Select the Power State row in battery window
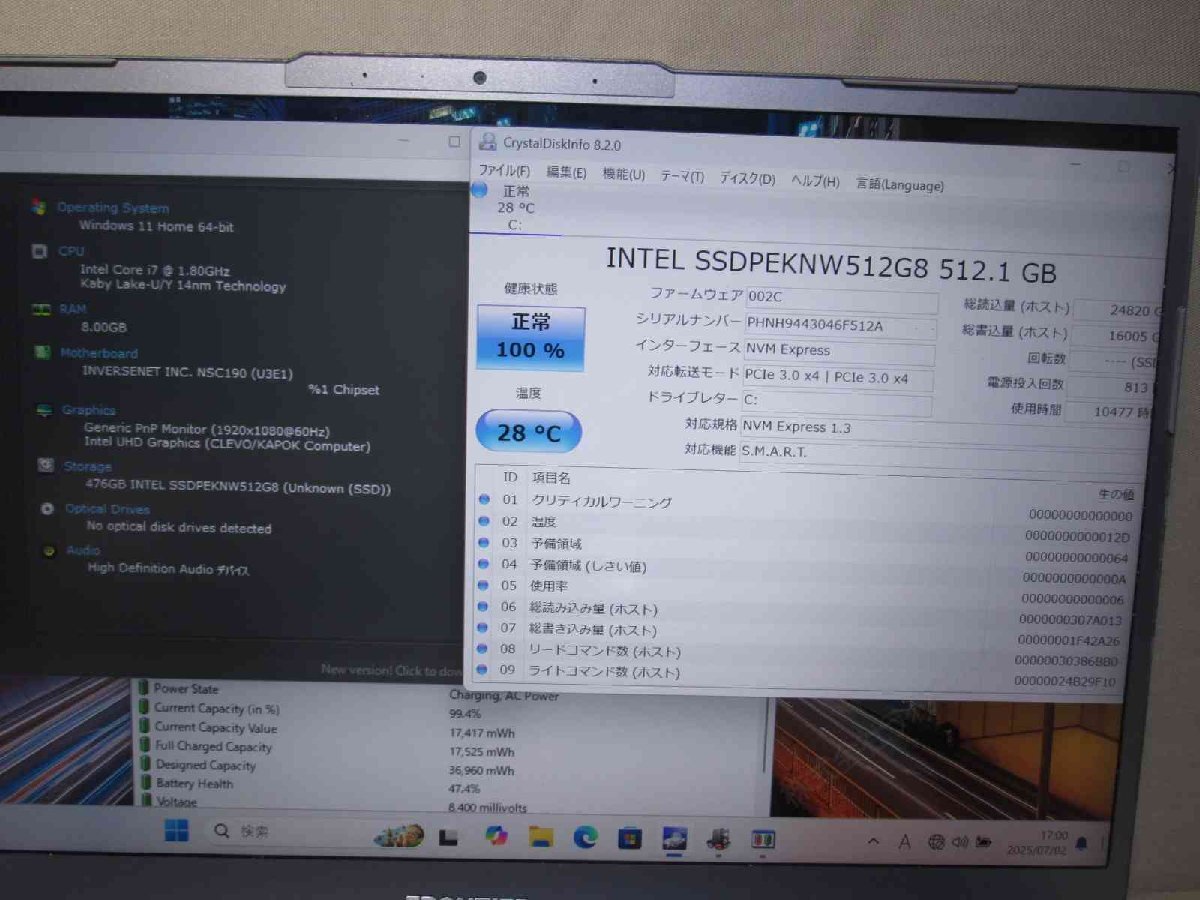 point(450,690)
